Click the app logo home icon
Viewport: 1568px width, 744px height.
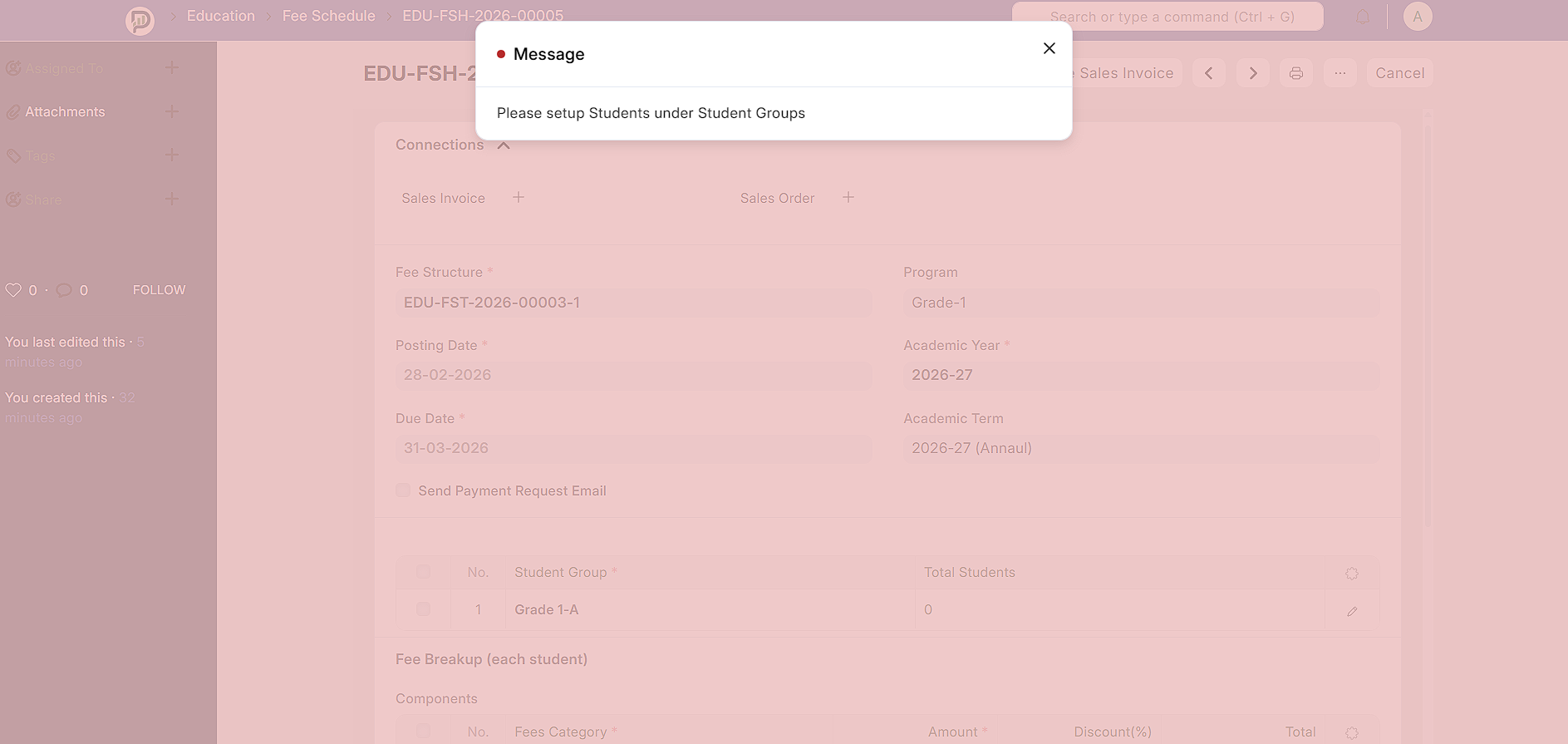point(140,19)
